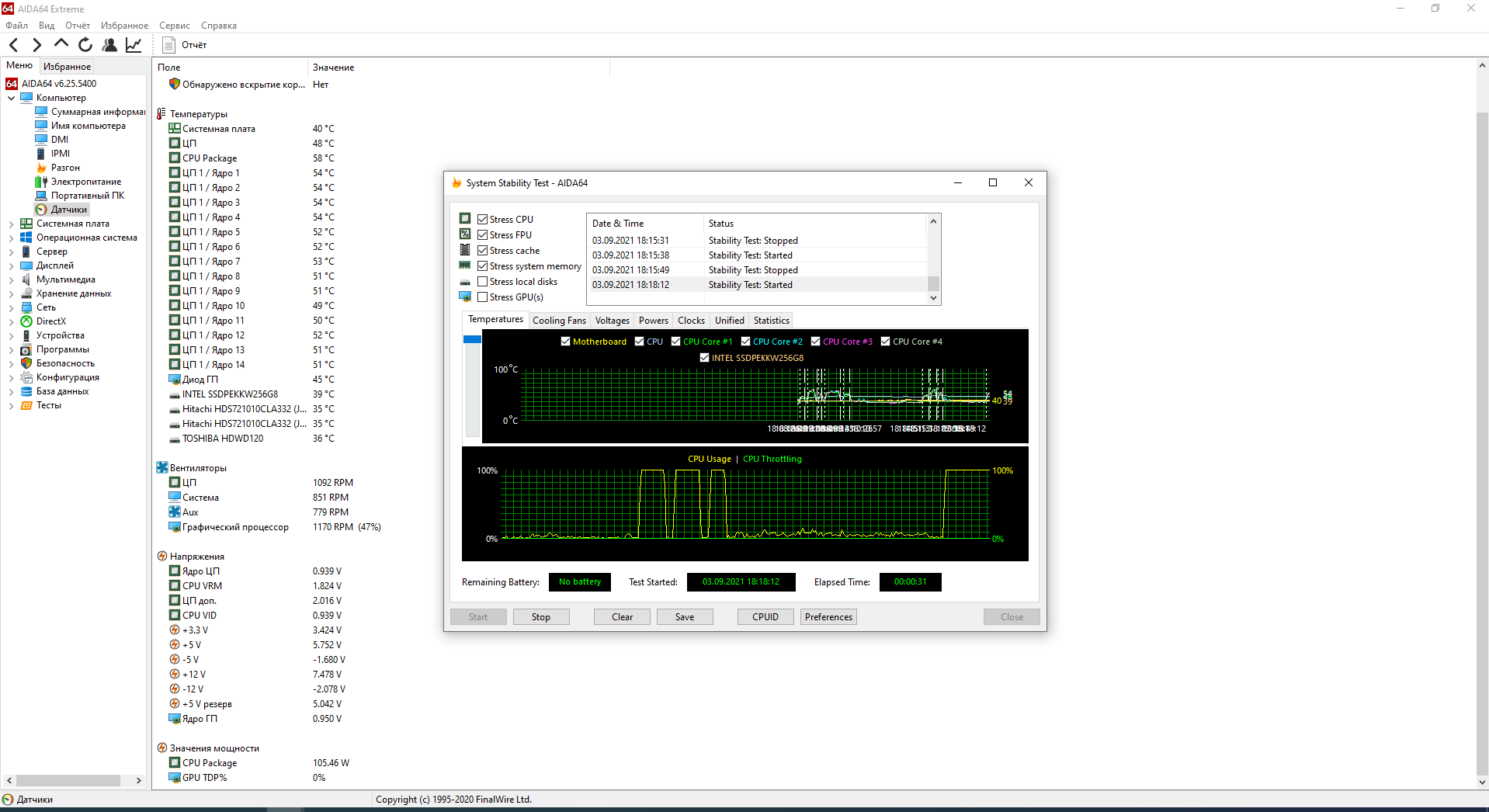Collapse the Компьютер tree node
This screenshot has width=1489, height=812.
pos(11,98)
